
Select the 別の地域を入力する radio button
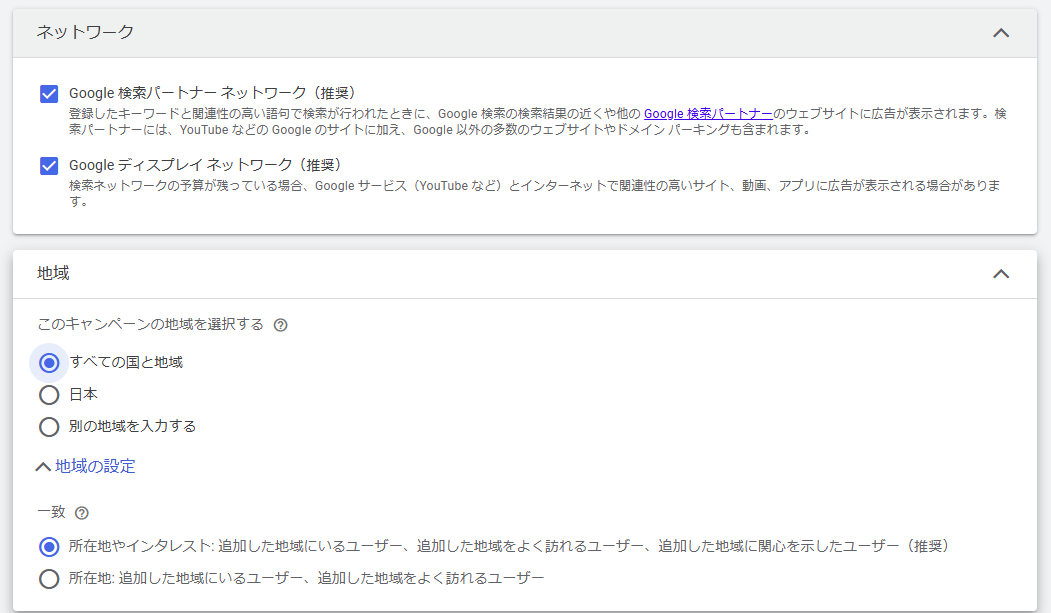[x=49, y=427]
